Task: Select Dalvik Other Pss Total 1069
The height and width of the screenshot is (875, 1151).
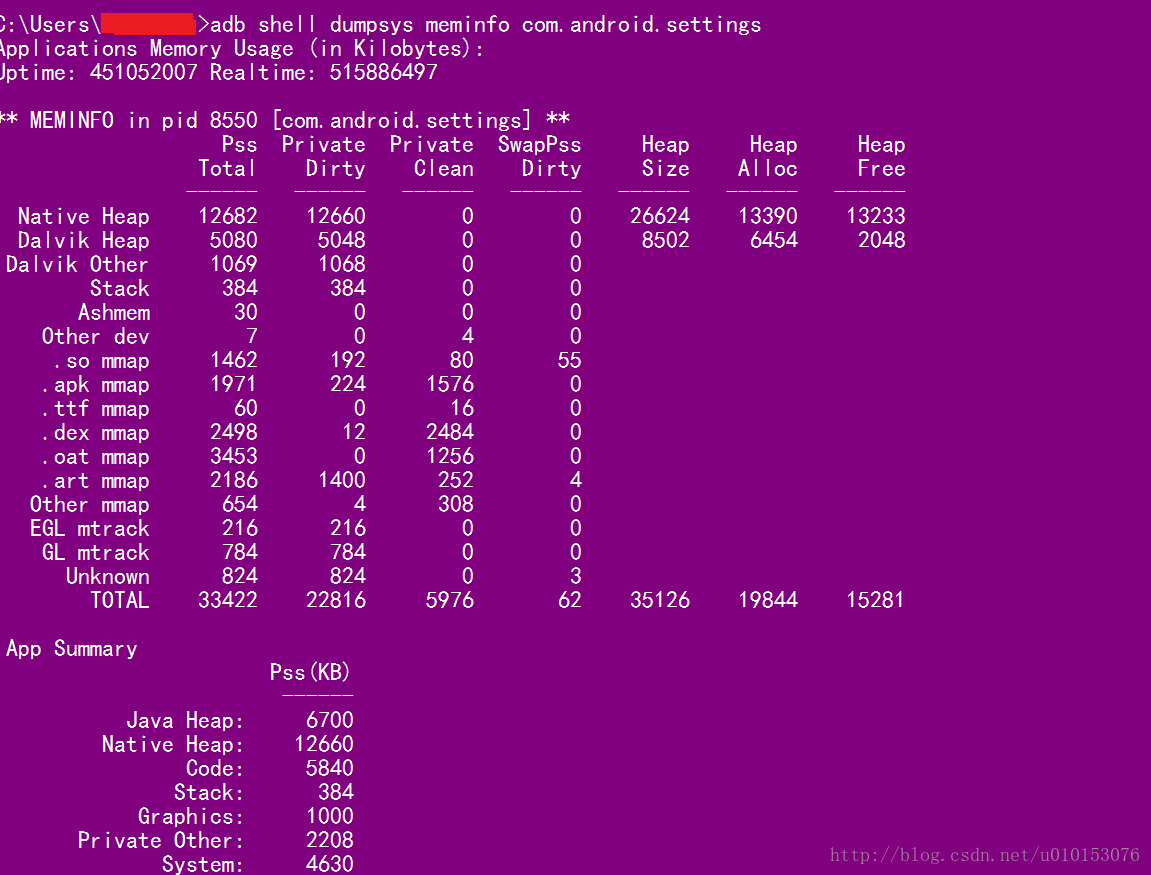Action: (x=233, y=264)
